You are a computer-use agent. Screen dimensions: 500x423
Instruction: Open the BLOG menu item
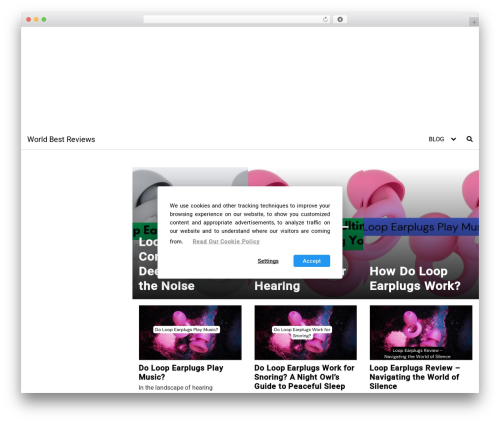pos(436,139)
